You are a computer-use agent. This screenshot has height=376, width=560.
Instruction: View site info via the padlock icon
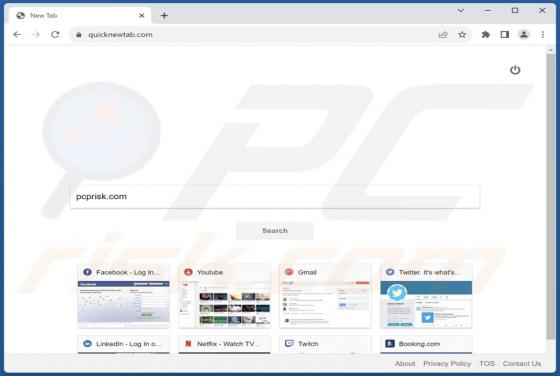[79, 35]
